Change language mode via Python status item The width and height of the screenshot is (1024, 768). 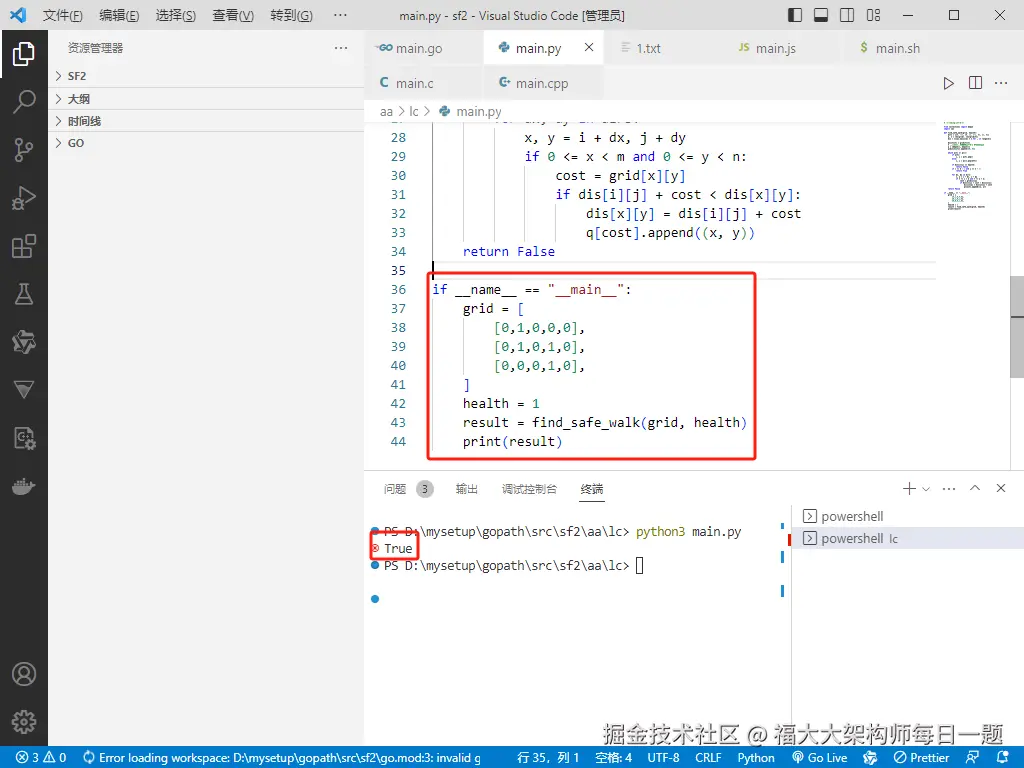[x=756, y=758]
